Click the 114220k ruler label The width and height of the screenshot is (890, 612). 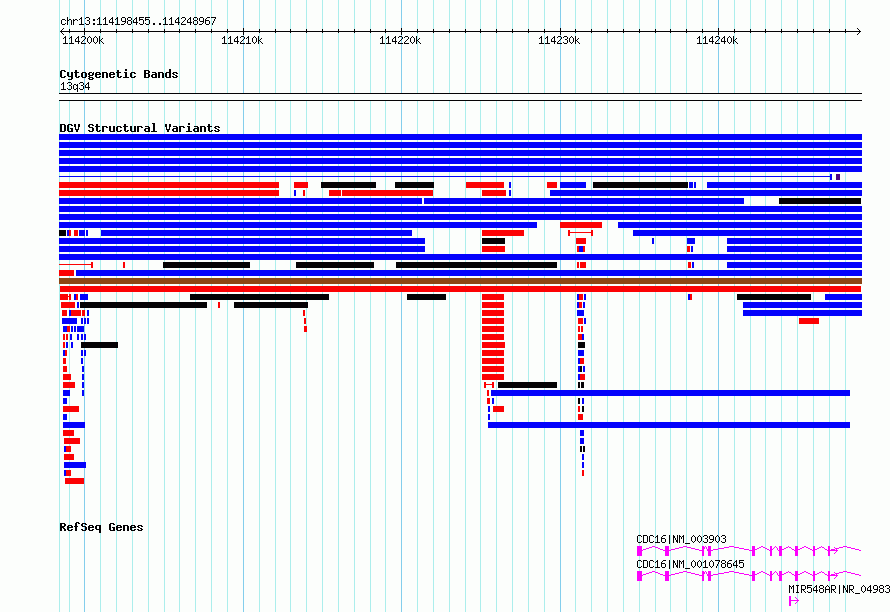coord(400,40)
